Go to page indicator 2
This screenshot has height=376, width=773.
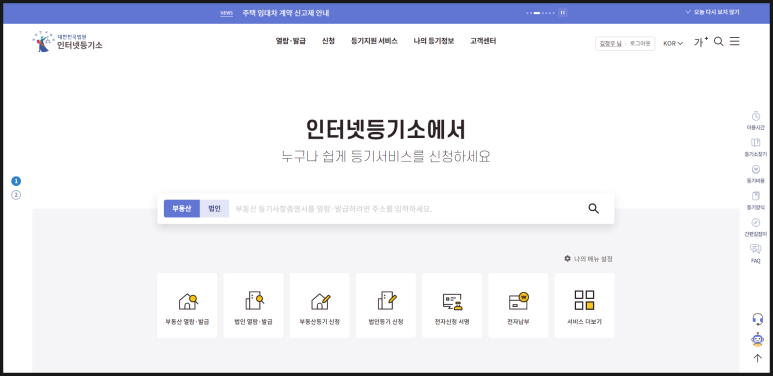pyautogui.click(x=16, y=195)
